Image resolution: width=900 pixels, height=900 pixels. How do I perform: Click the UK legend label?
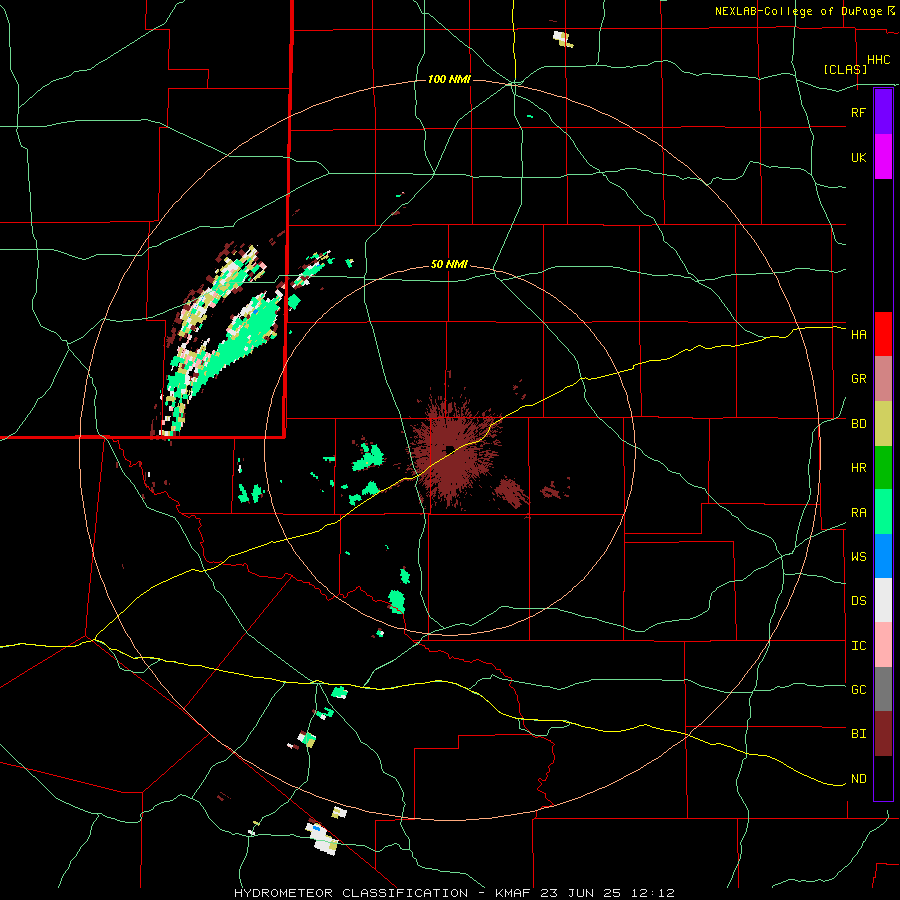coord(858,157)
